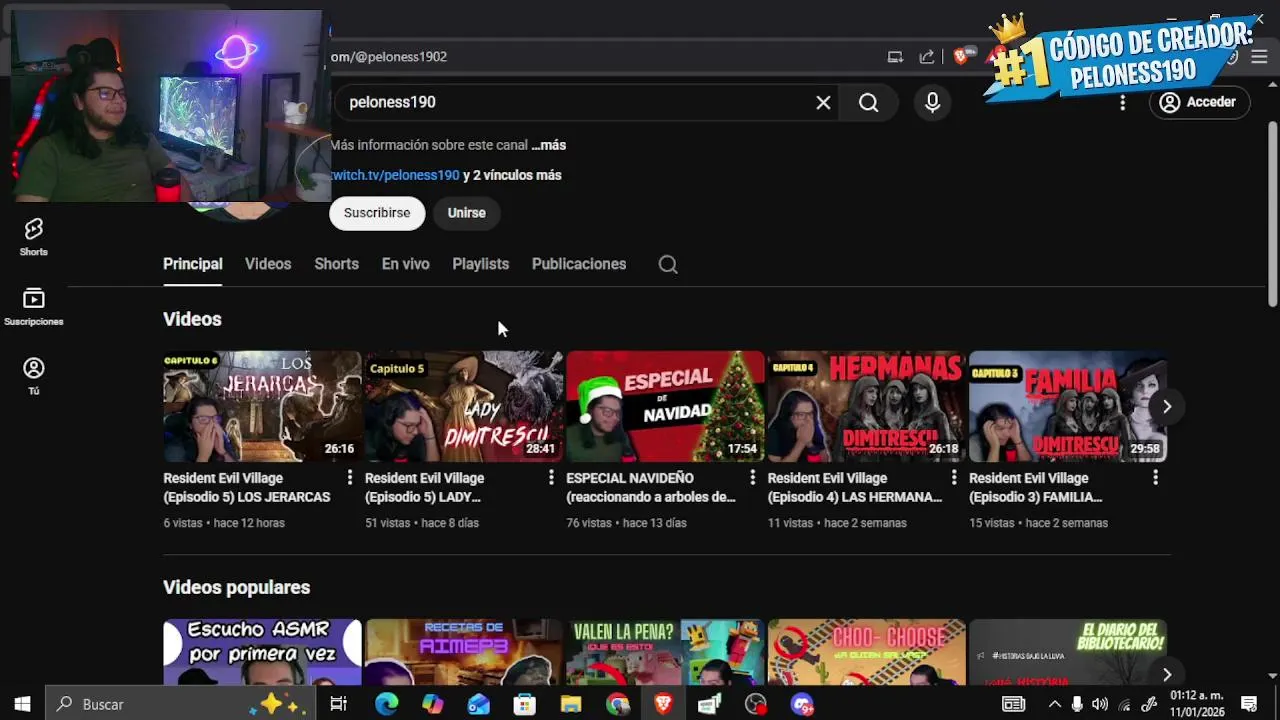Open YouTube settings three-dot menu
1280x720 pixels.
click(x=1122, y=102)
